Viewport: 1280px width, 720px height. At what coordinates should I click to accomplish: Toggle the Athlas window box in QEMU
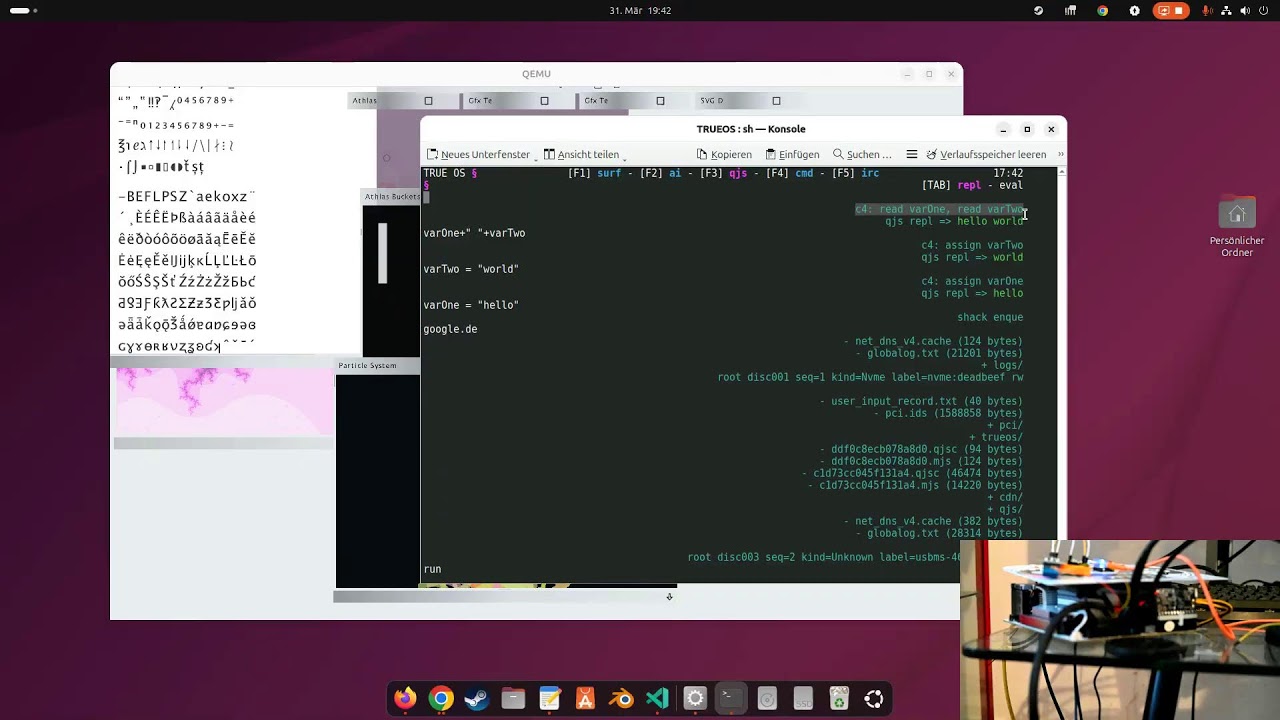pos(428,101)
